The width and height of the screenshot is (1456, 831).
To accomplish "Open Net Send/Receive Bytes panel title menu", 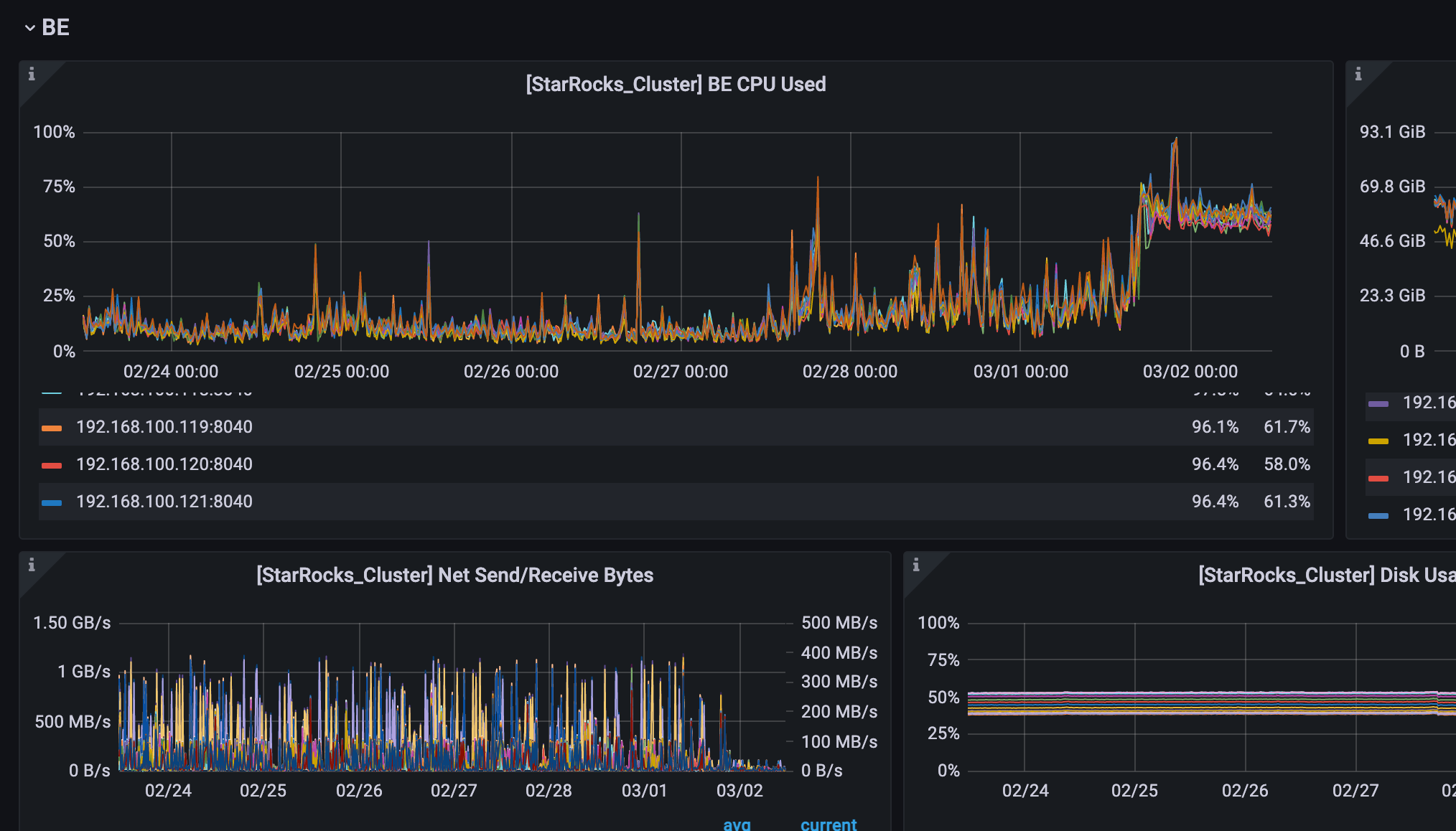I will click(454, 575).
